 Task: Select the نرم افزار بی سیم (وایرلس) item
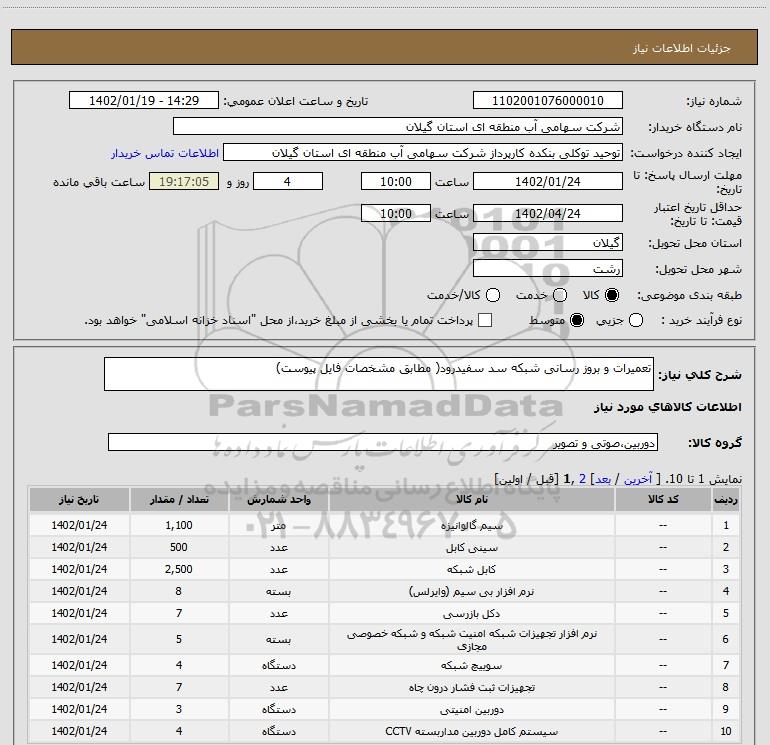tap(384, 592)
